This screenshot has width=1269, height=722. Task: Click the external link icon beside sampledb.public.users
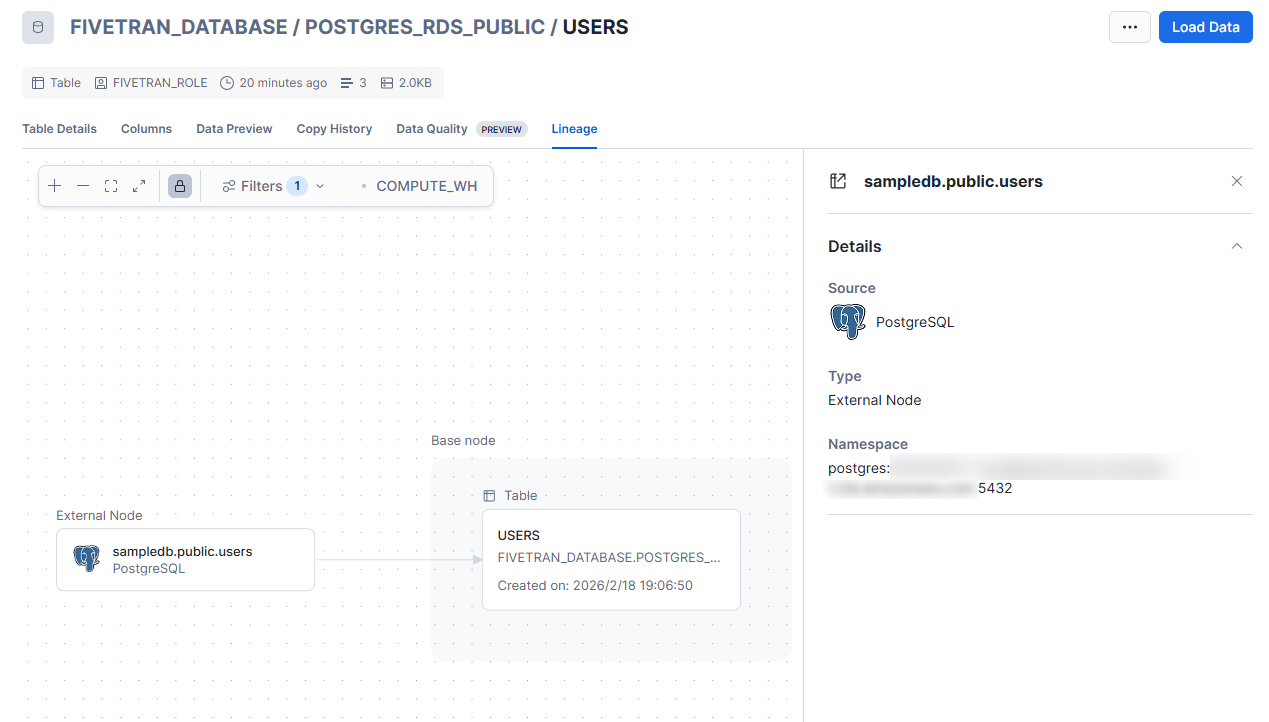point(839,181)
